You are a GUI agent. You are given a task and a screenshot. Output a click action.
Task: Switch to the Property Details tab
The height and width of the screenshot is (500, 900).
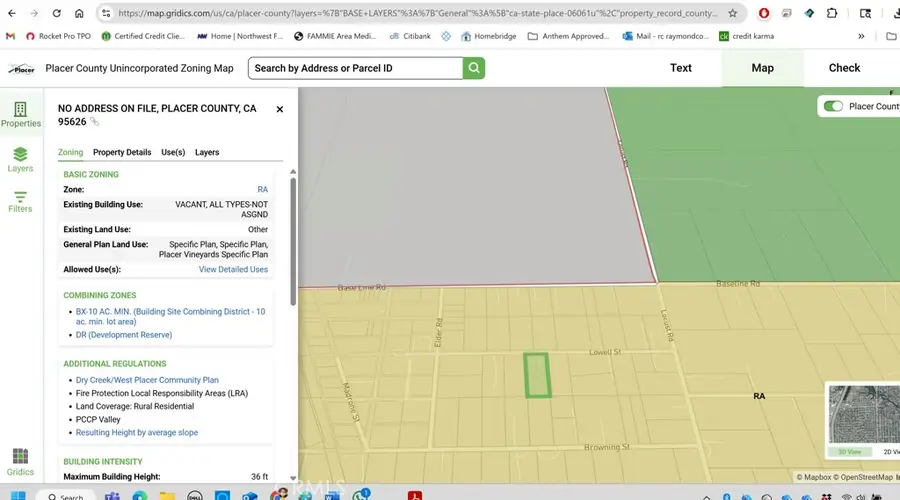(122, 152)
